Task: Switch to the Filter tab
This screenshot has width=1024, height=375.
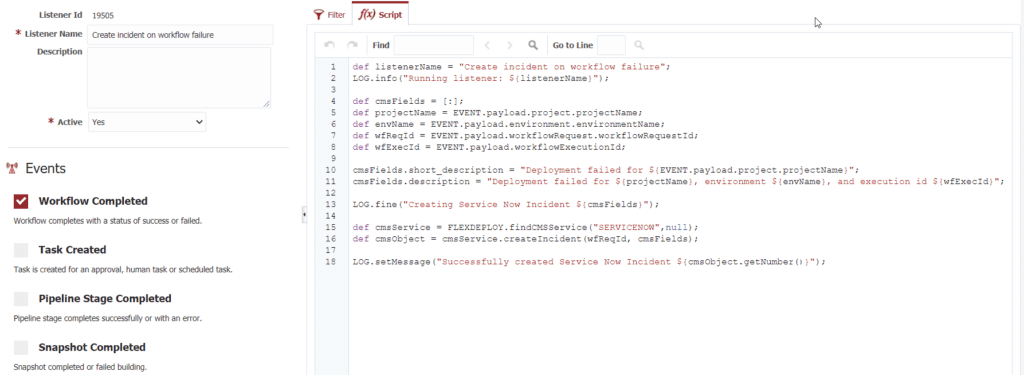Action: pos(330,14)
